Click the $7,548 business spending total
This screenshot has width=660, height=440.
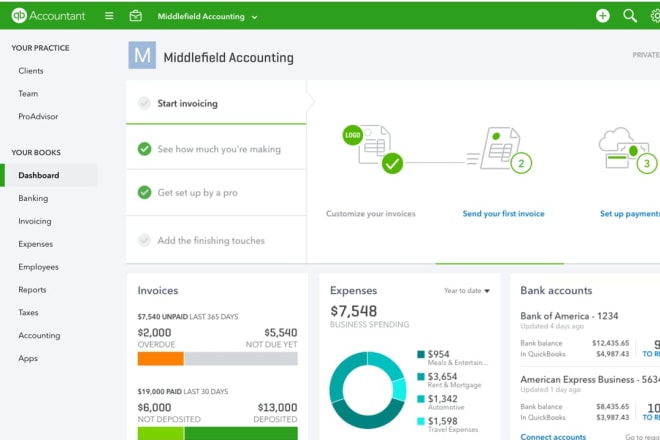354,311
